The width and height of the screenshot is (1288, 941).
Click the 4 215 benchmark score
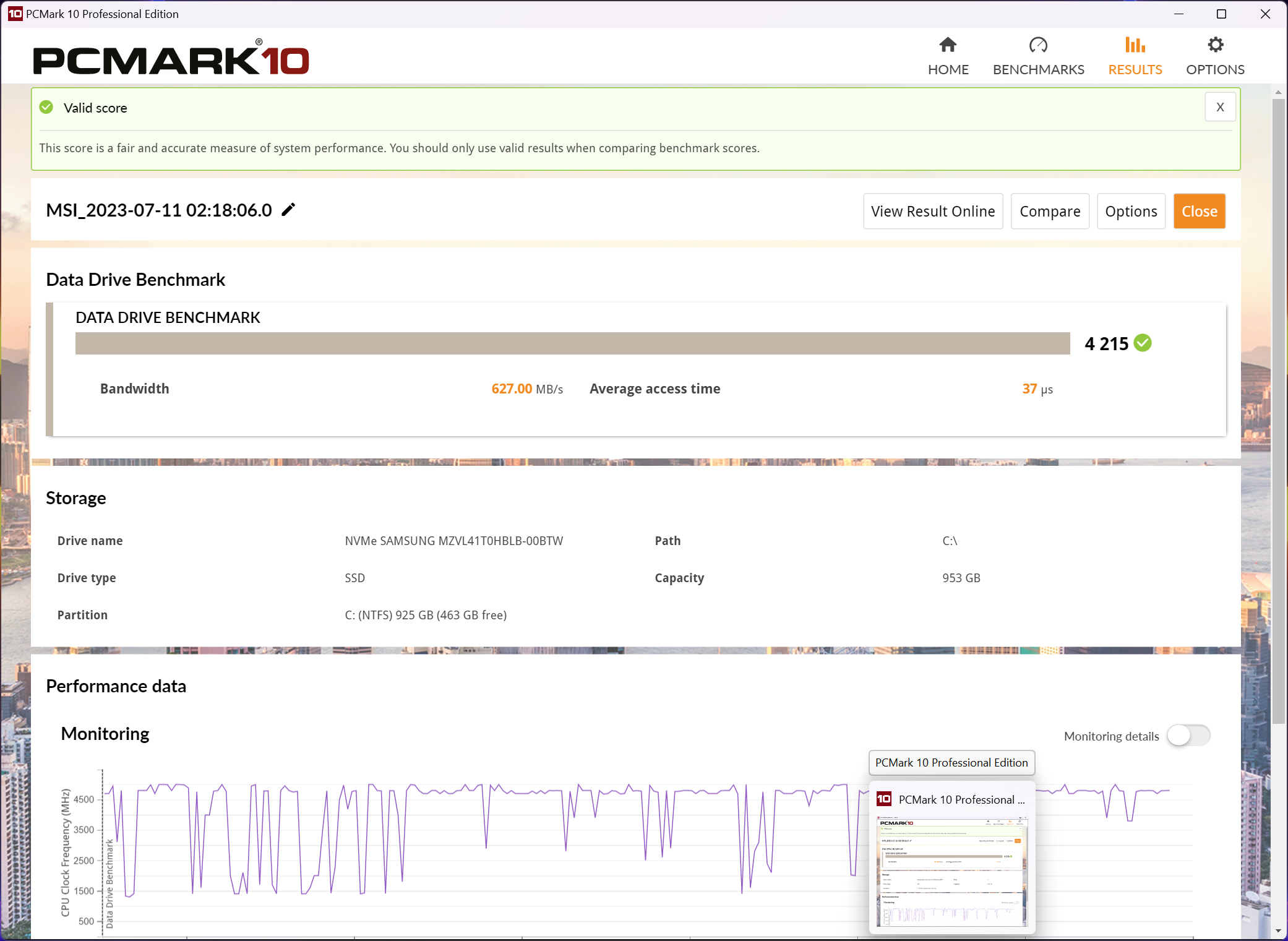click(1106, 343)
